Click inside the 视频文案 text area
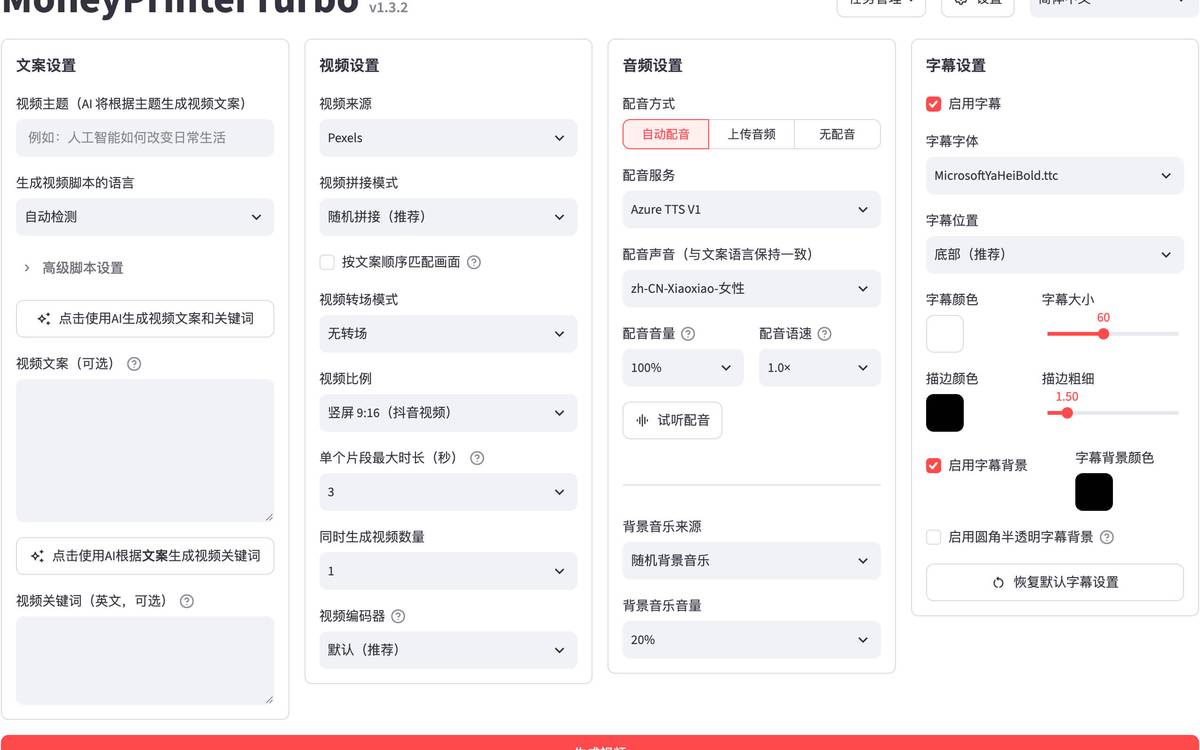 click(145, 450)
